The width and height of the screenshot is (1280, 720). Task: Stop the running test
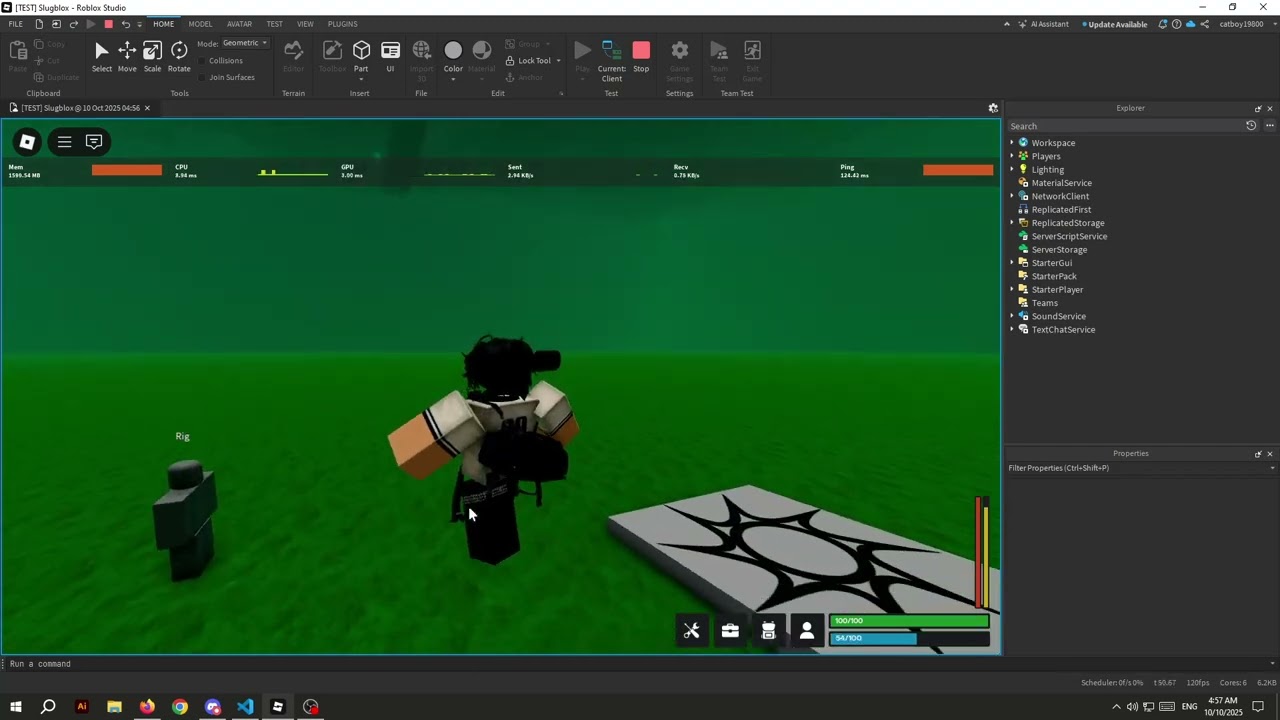point(641,57)
